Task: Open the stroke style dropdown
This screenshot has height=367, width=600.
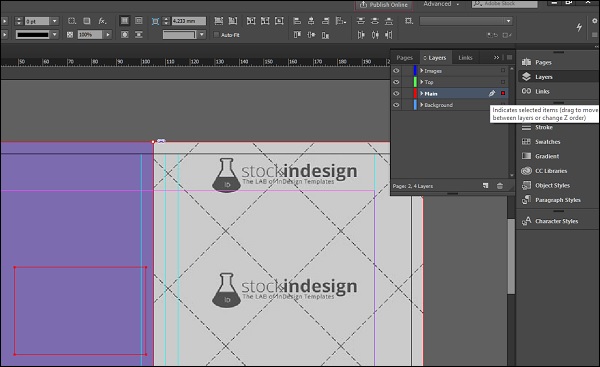Action: (x=55, y=35)
